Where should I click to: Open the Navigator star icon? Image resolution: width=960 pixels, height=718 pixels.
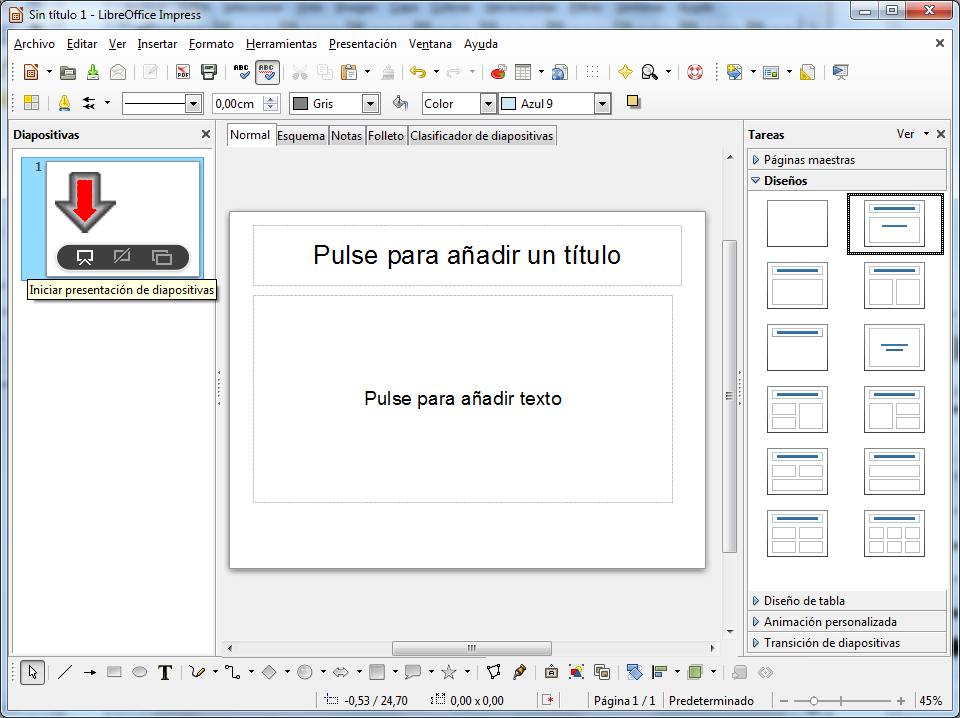[624, 72]
